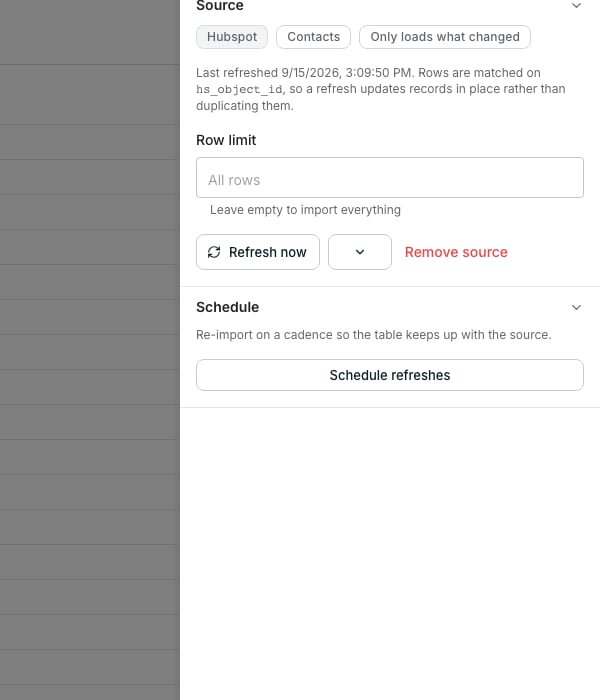Viewport: 600px width, 700px height.
Task: Collapse the Schedule section chevron
Action: point(576,307)
